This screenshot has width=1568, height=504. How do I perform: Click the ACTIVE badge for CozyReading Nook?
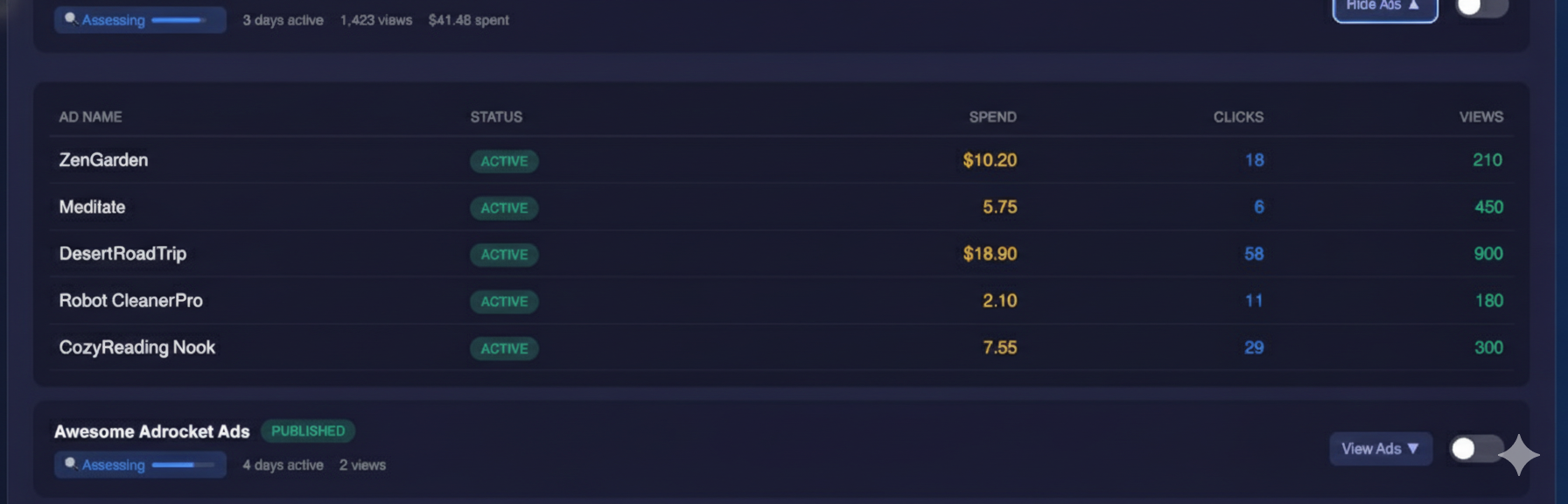[x=504, y=348]
